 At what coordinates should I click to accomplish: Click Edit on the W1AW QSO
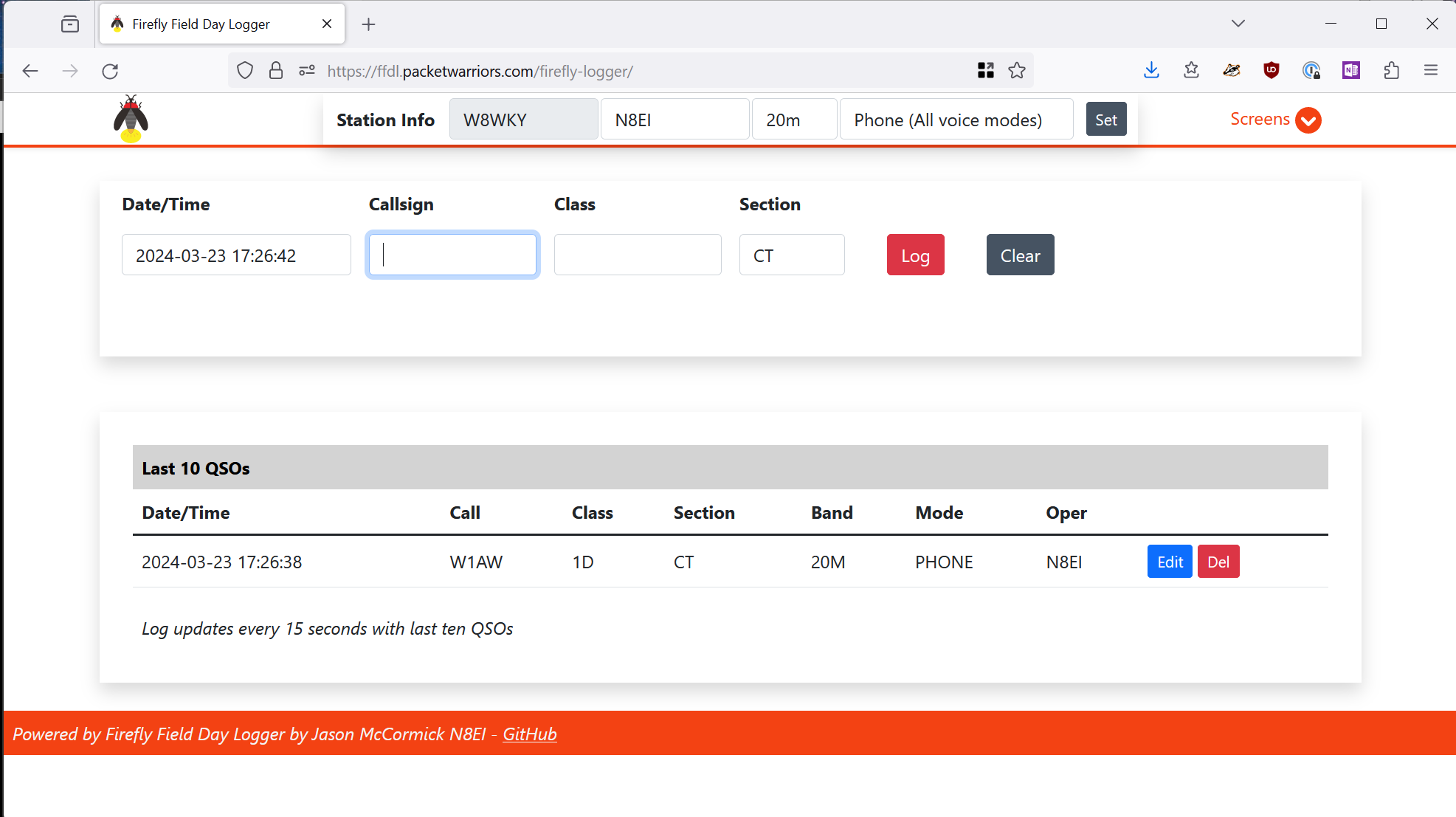tap(1169, 562)
